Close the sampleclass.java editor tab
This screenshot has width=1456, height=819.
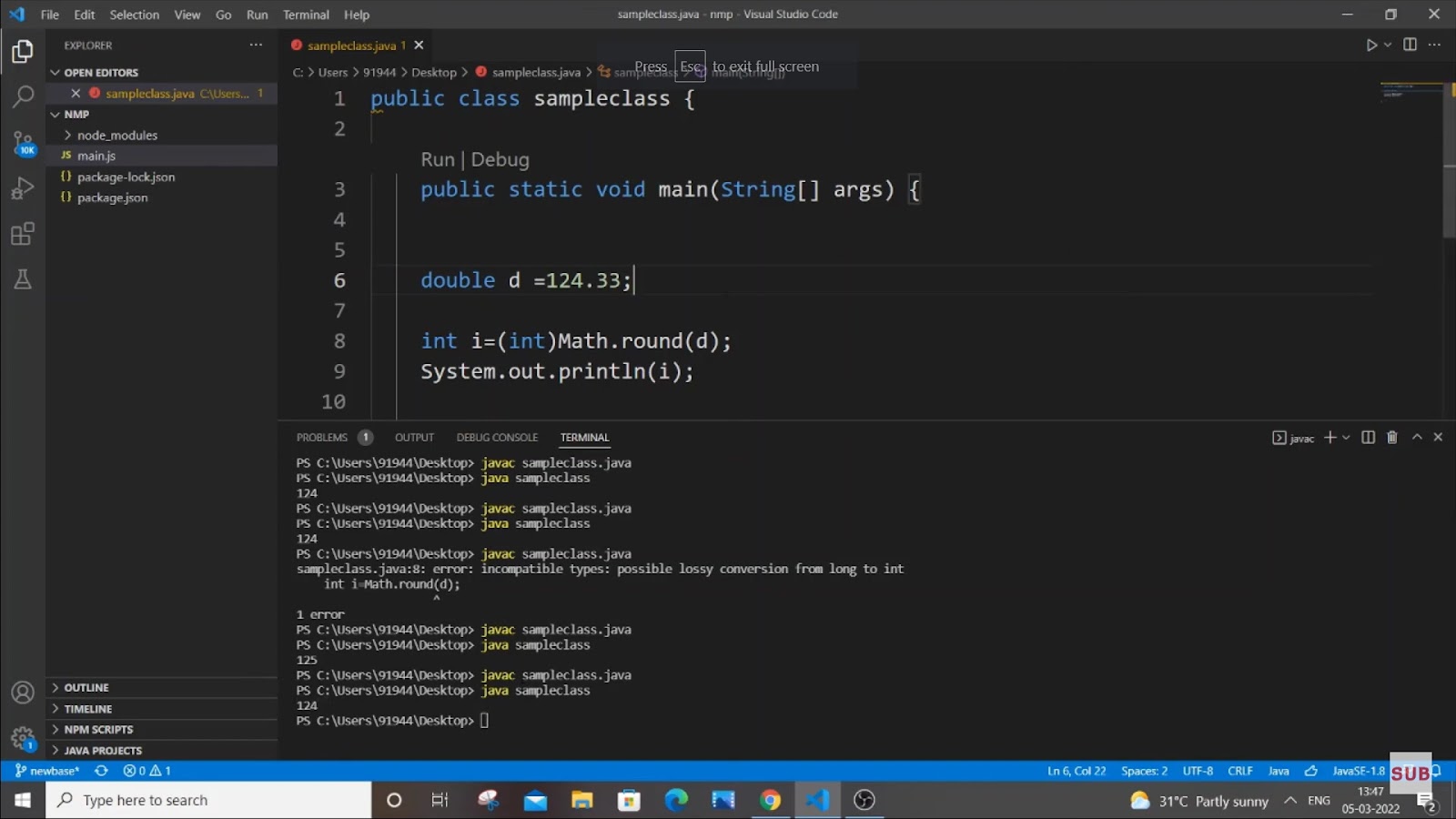coord(419,45)
